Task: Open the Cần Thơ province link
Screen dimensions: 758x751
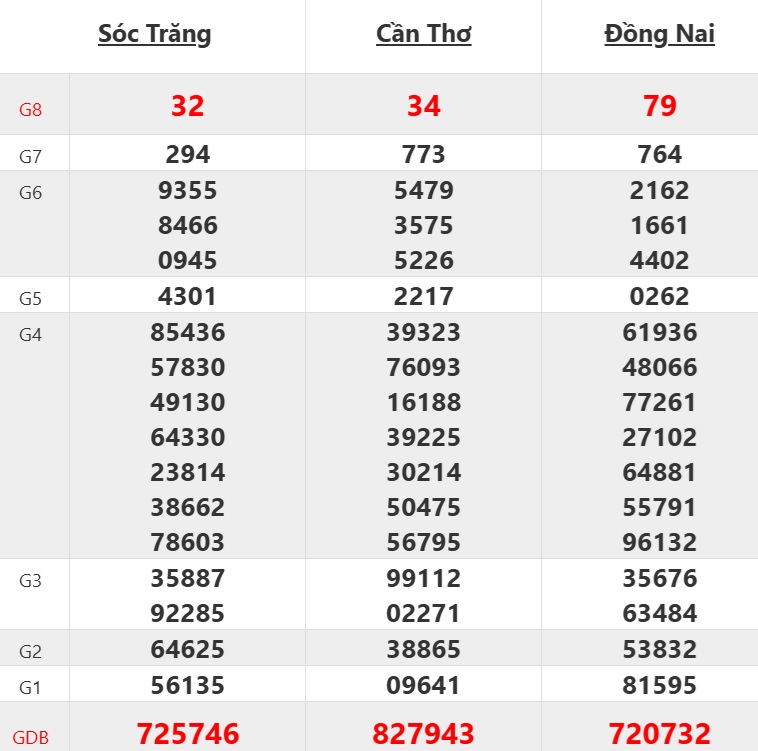Action: (x=424, y=34)
